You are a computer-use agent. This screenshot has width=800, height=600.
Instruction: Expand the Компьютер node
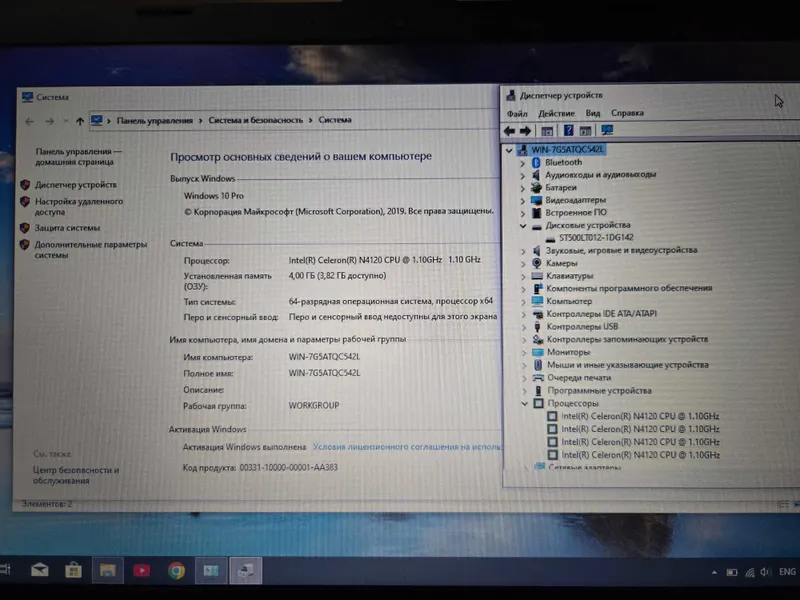523,302
